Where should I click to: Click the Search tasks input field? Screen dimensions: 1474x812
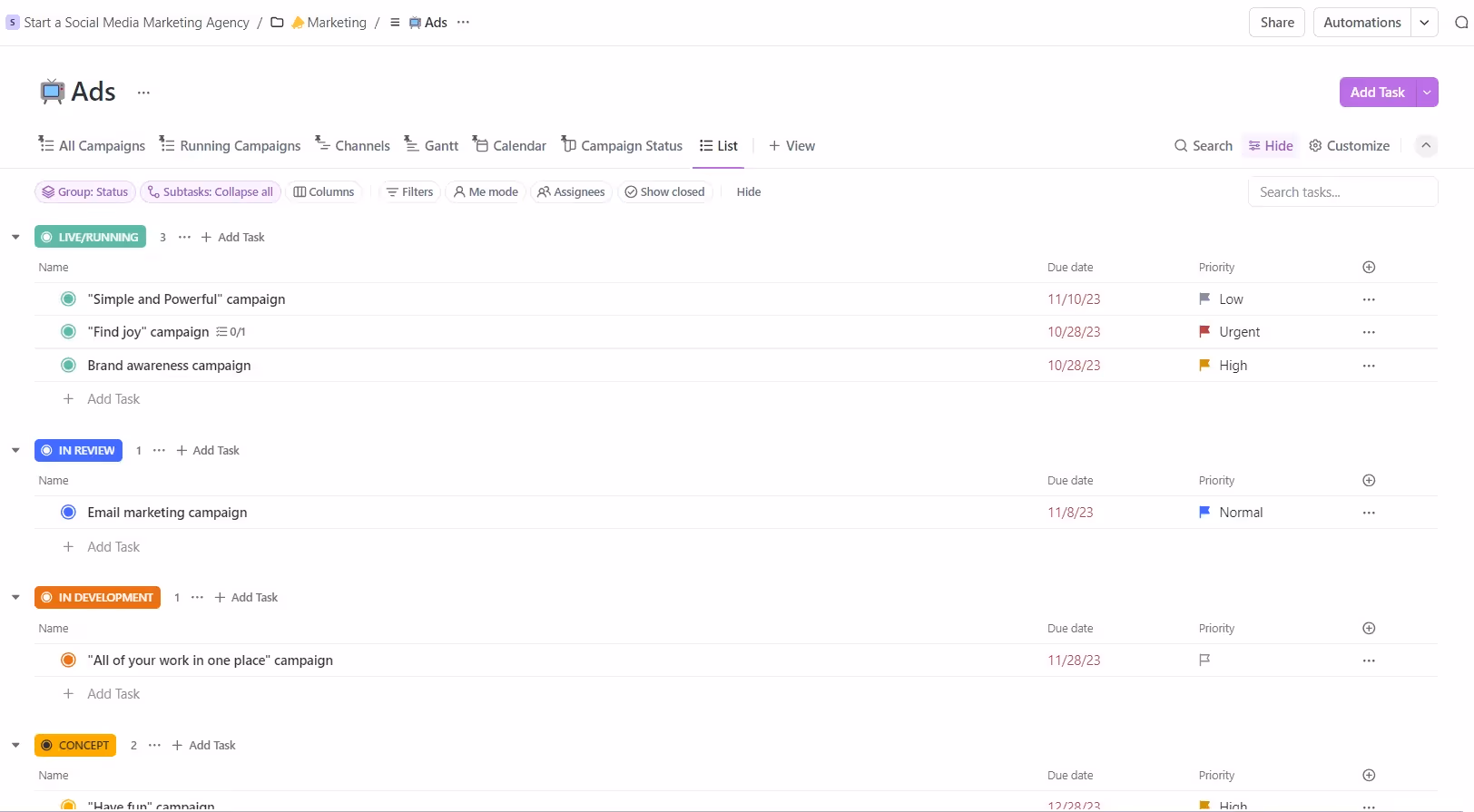tap(1341, 192)
